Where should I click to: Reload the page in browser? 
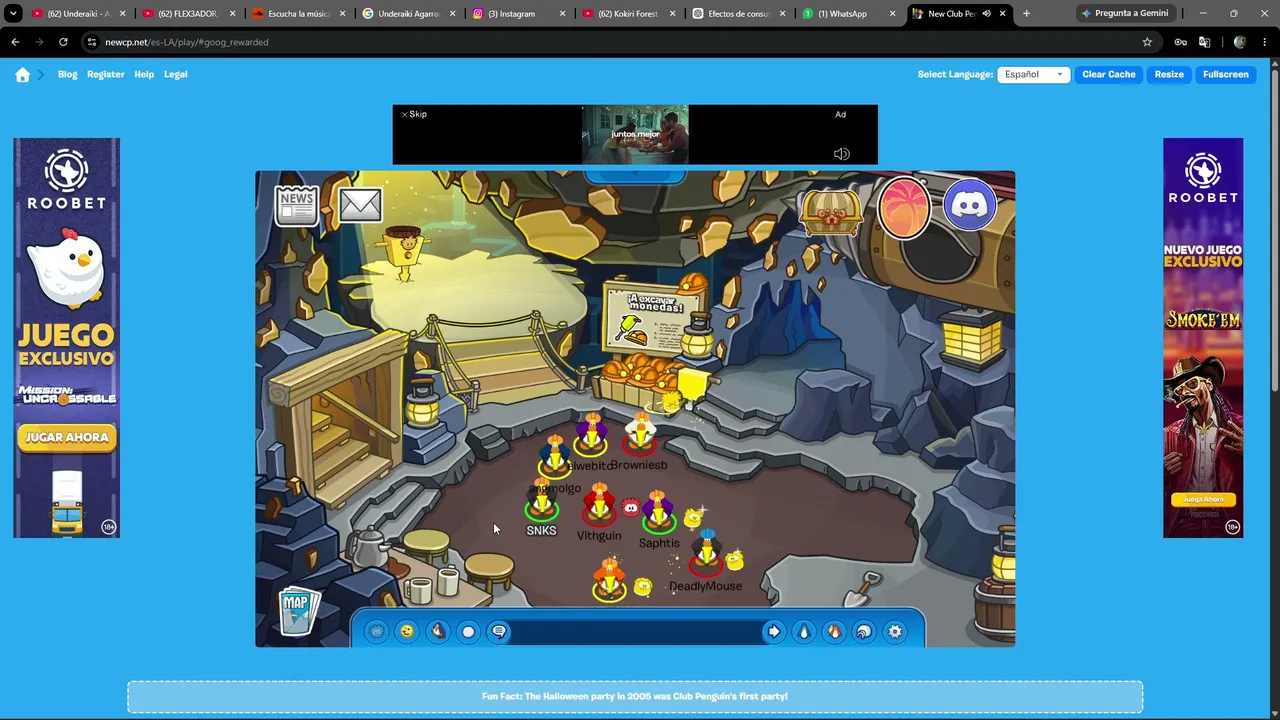tap(63, 42)
